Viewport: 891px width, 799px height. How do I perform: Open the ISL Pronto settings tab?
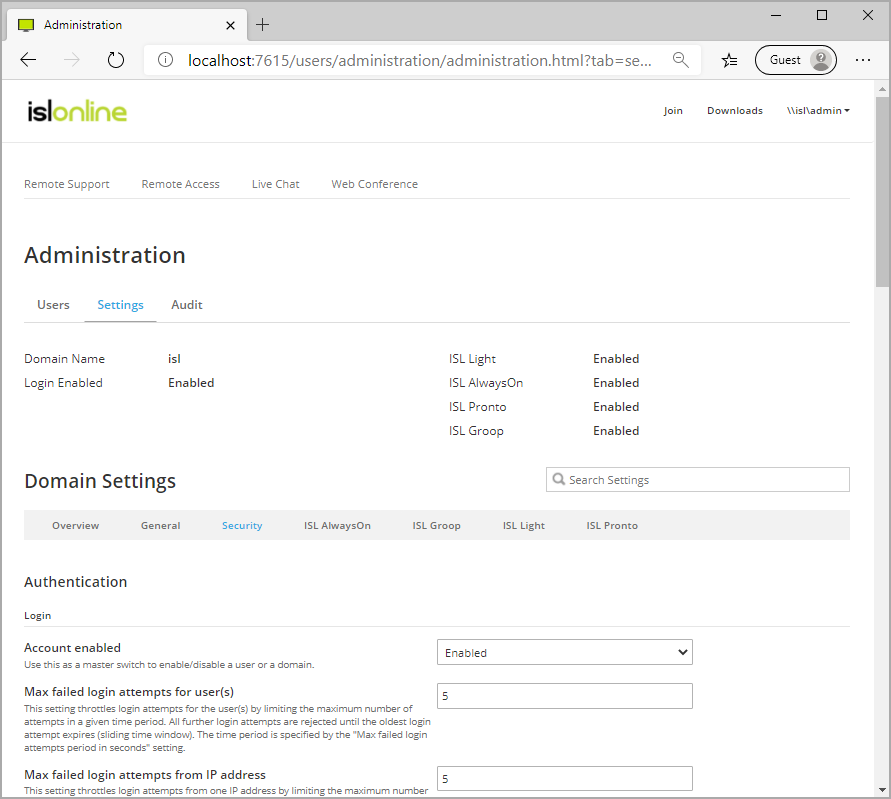point(612,526)
